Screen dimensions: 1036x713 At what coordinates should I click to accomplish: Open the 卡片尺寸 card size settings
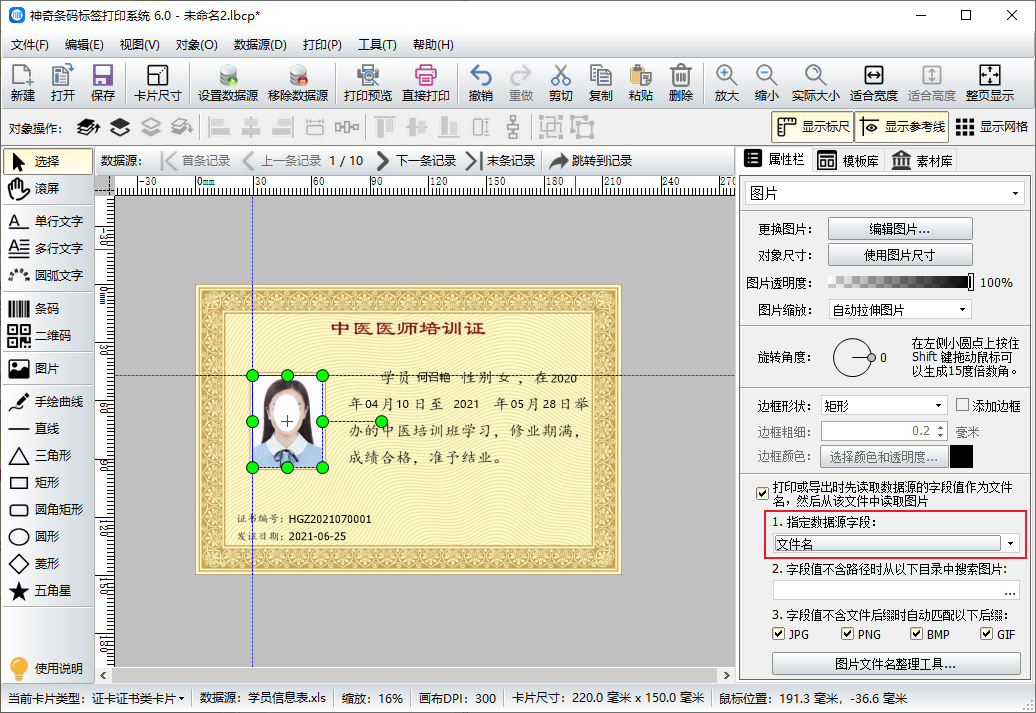tap(157, 83)
